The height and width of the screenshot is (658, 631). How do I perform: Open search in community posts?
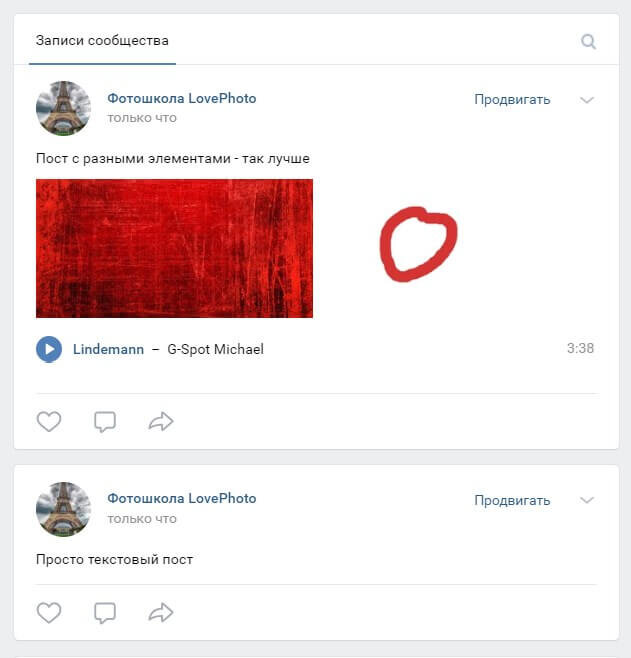(x=588, y=42)
